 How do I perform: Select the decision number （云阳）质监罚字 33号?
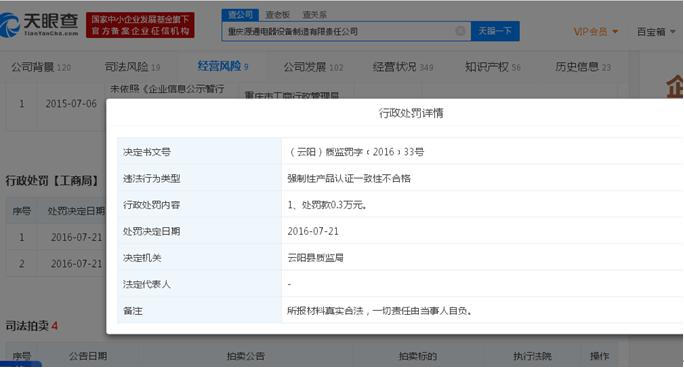click(x=356, y=152)
